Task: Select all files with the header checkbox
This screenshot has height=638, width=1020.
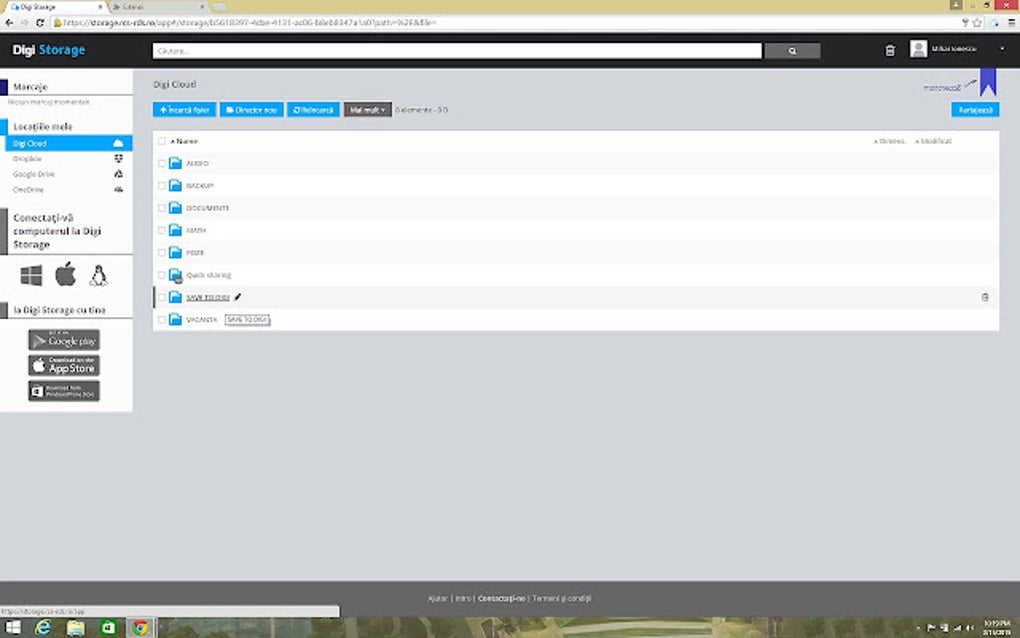Action: [161, 141]
